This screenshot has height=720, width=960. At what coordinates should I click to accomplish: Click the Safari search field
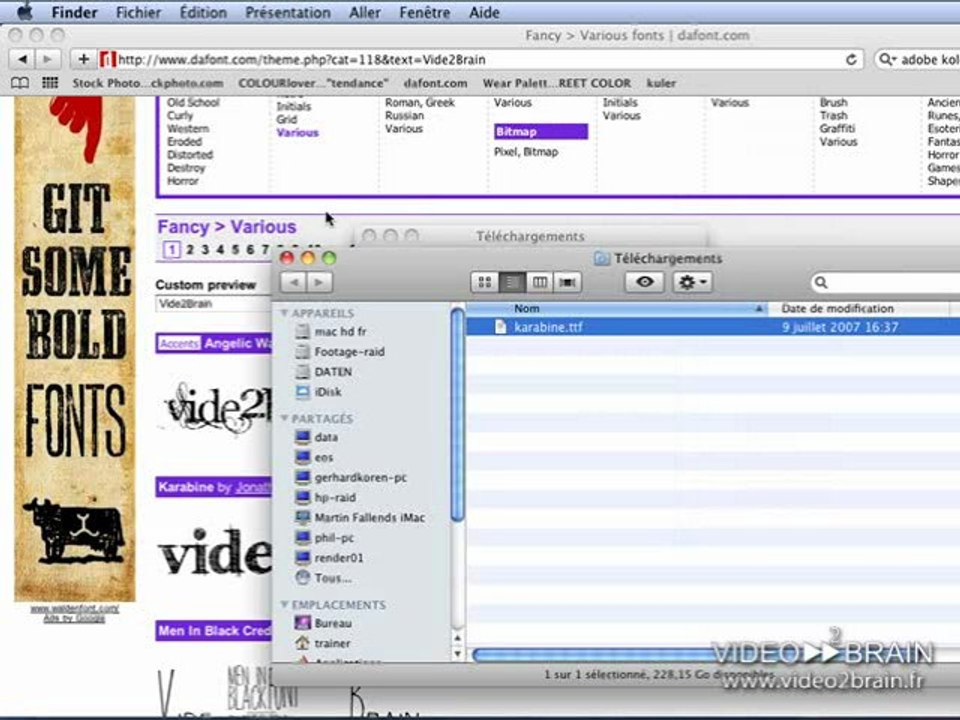click(x=918, y=59)
